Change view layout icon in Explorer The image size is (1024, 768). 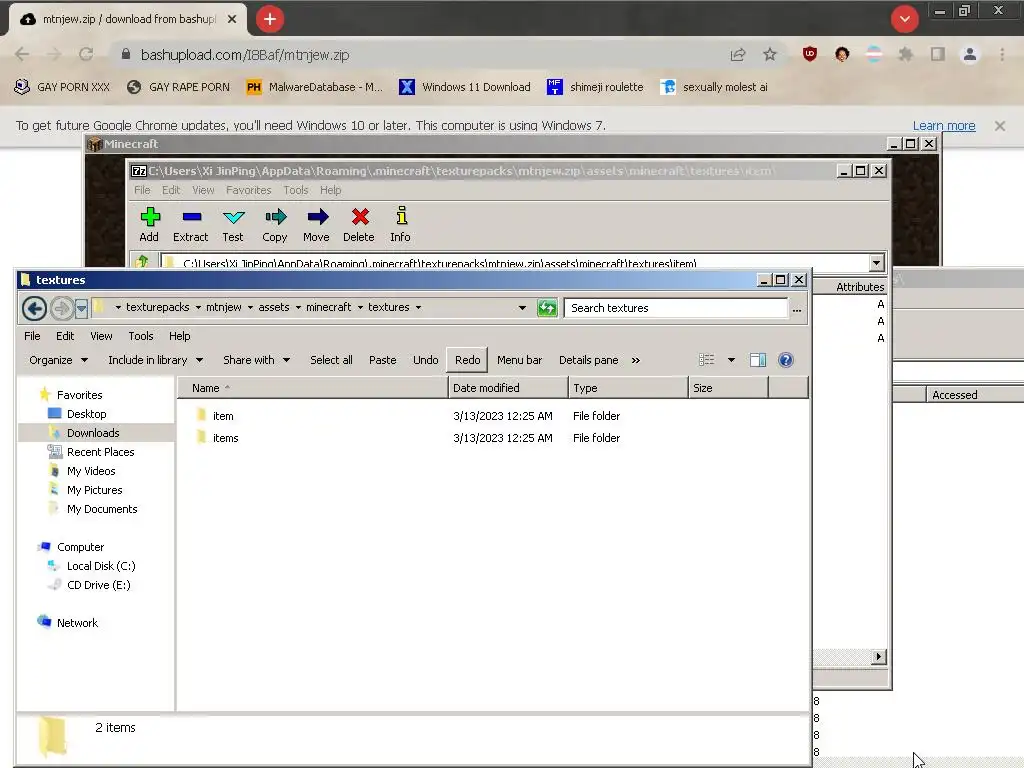click(707, 360)
